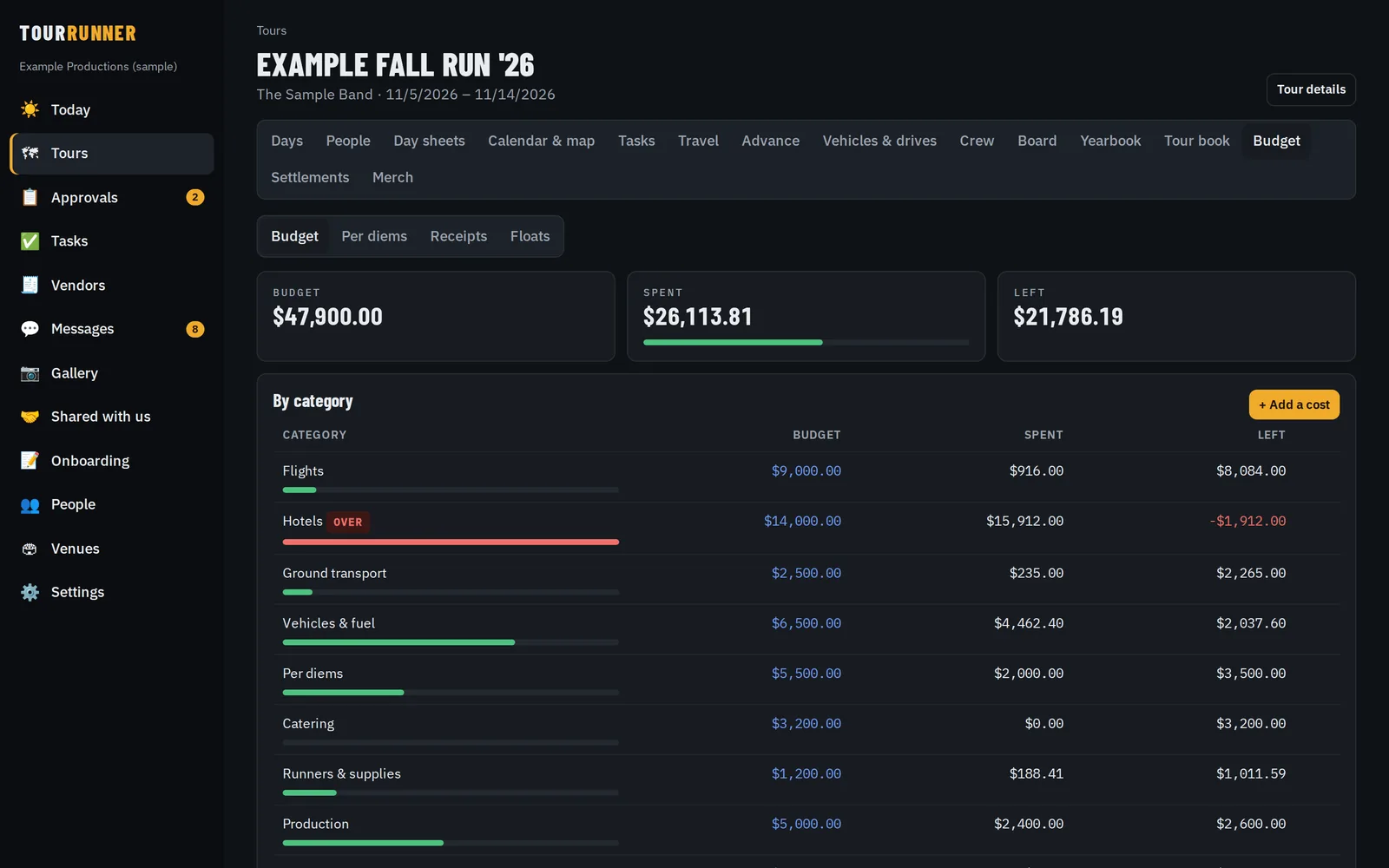Select the Floats sub-tab
The height and width of the screenshot is (868, 1389).
click(530, 236)
